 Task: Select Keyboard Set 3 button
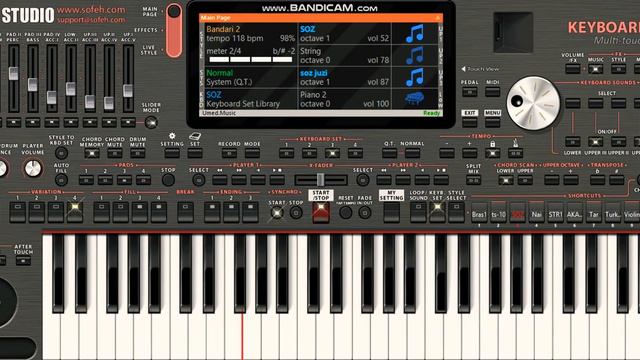[332, 153]
